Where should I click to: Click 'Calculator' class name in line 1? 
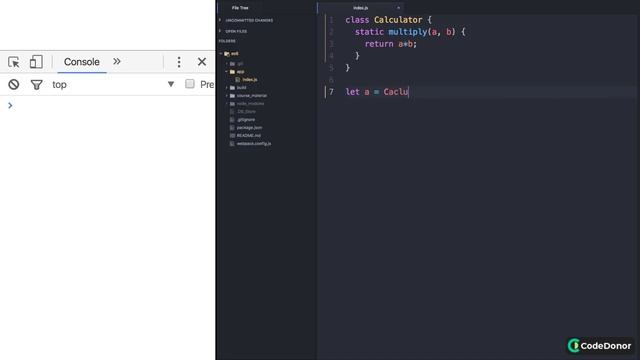click(x=398, y=20)
